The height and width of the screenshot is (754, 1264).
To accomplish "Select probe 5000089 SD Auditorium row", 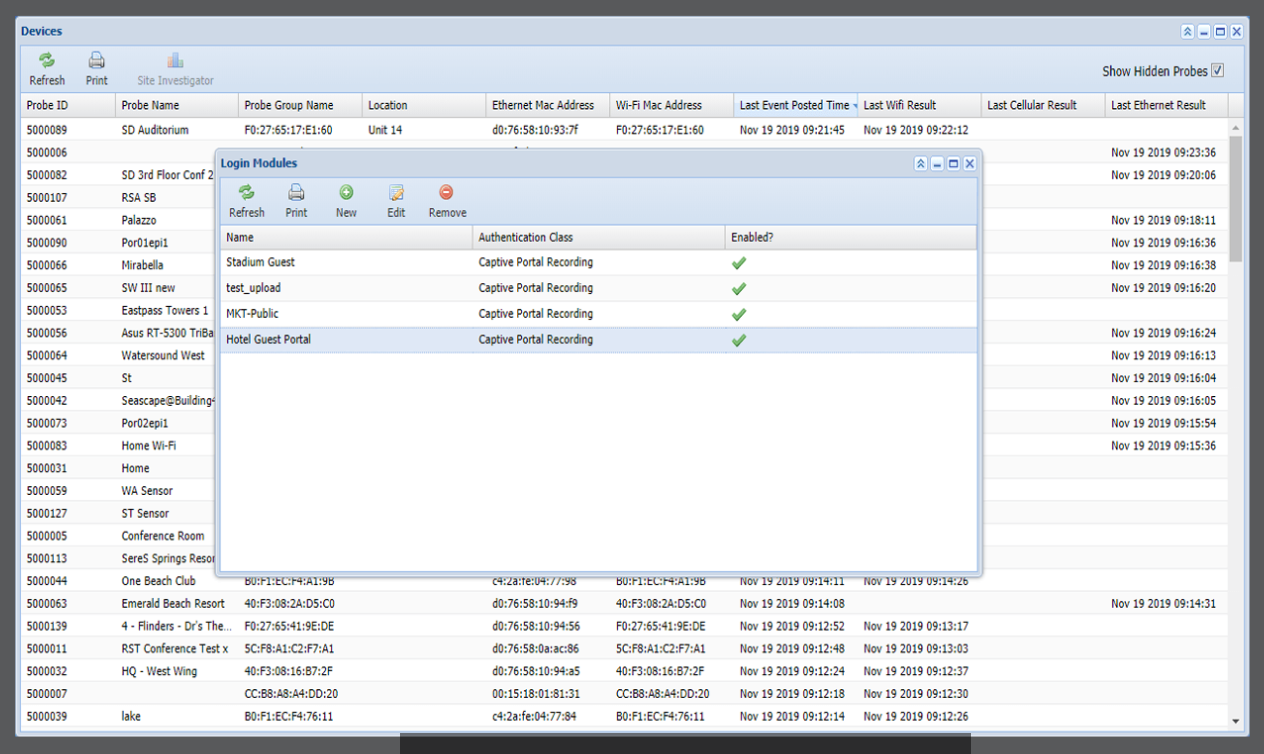I will coord(624,130).
